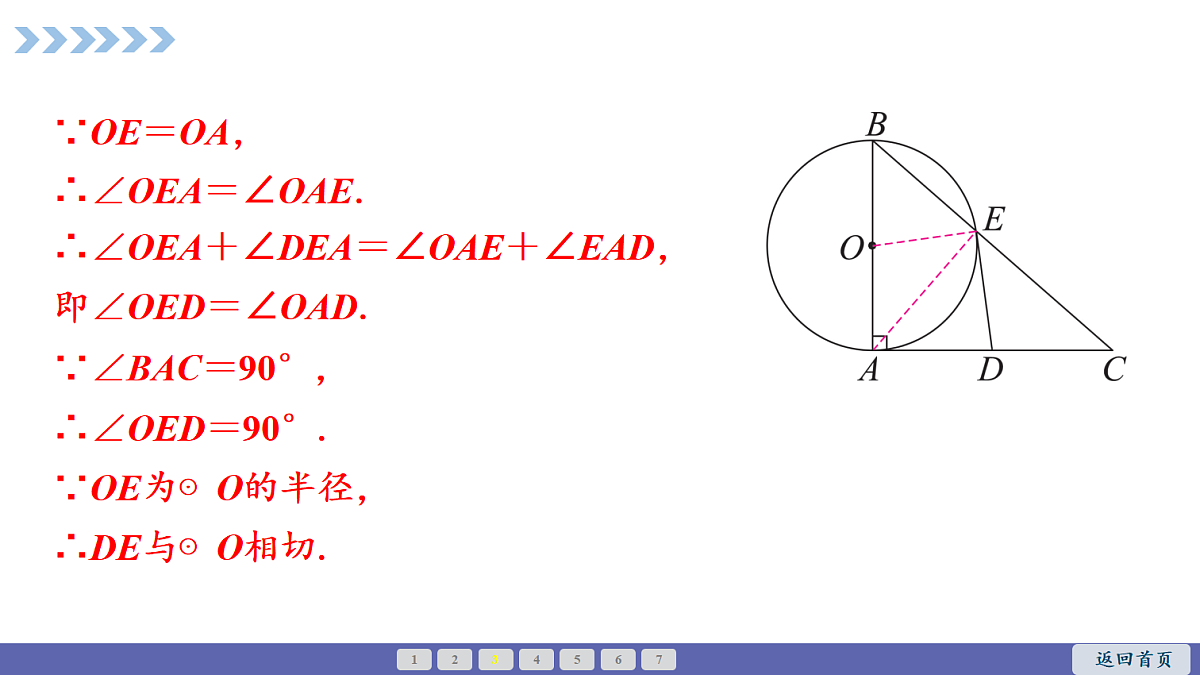The width and height of the screenshot is (1200, 675).
Task: Click the blue chevron arrows icon
Action: (95, 40)
